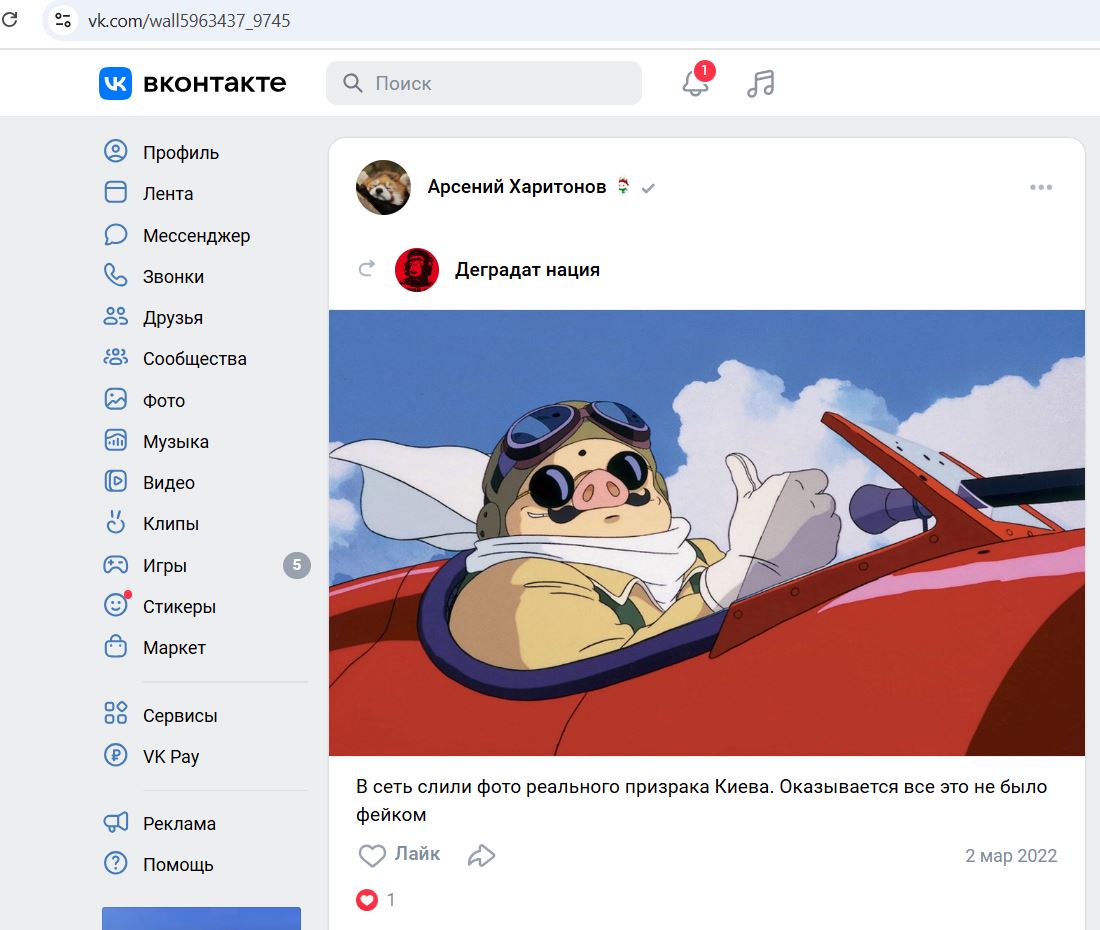The height and width of the screenshot is (930, 1100).
Task: Open Арсений Харитонов's profile name link
Action: pyautogui.click(x=517, y=187)
